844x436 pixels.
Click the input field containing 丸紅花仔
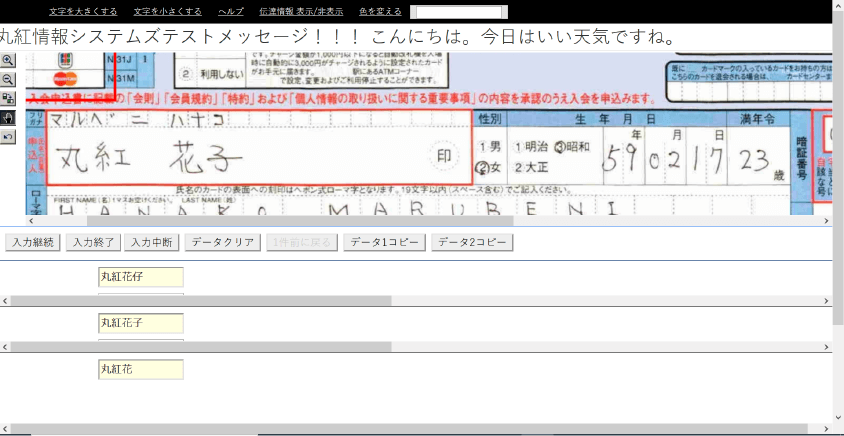click(x=140, y=277)
